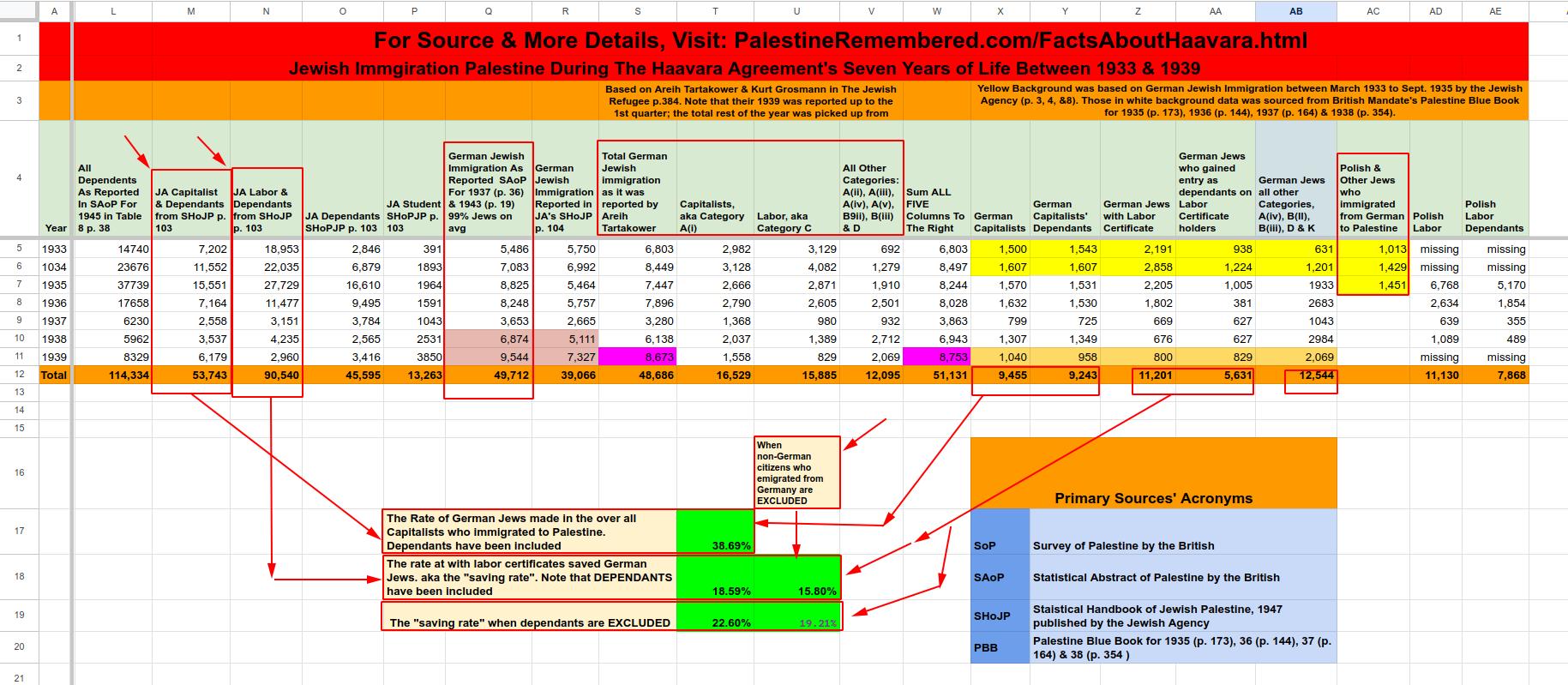Select the total cell 49,712
The height and width of the screenshot is (685, 1568).
click(x=488, y=375)
